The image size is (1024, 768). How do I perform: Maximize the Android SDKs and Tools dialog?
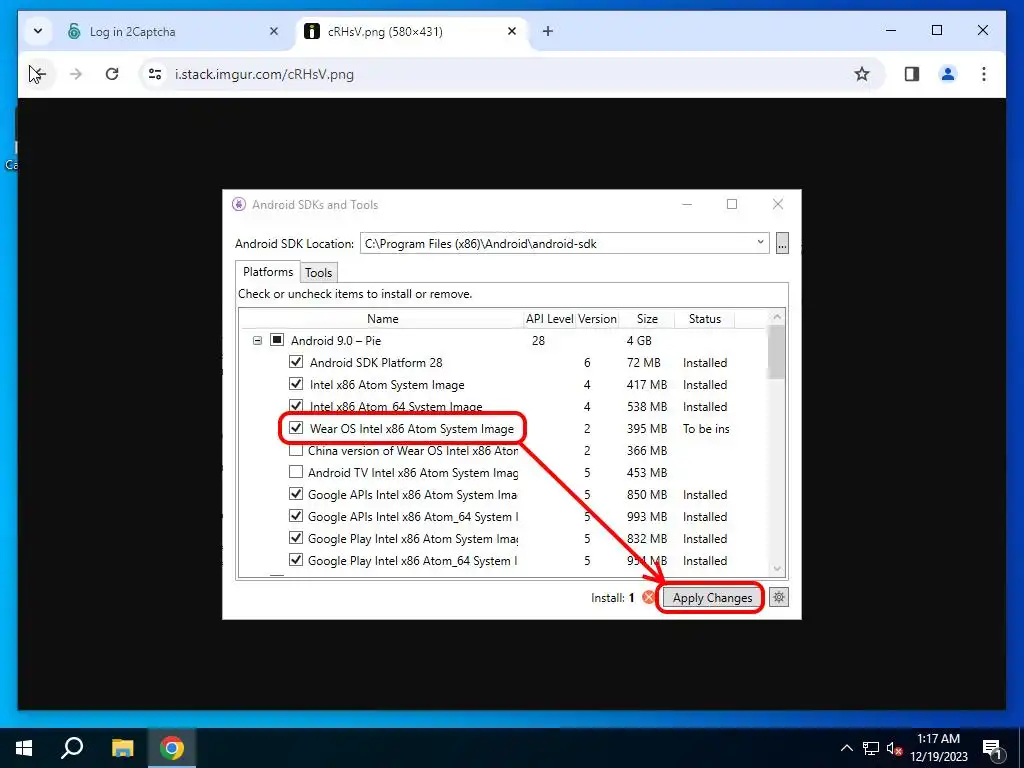point(732,204)
